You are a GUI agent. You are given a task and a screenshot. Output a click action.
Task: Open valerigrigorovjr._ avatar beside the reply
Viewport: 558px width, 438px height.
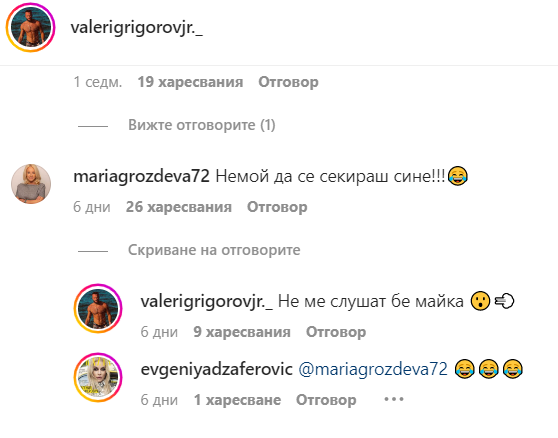[x=98, y=308]
